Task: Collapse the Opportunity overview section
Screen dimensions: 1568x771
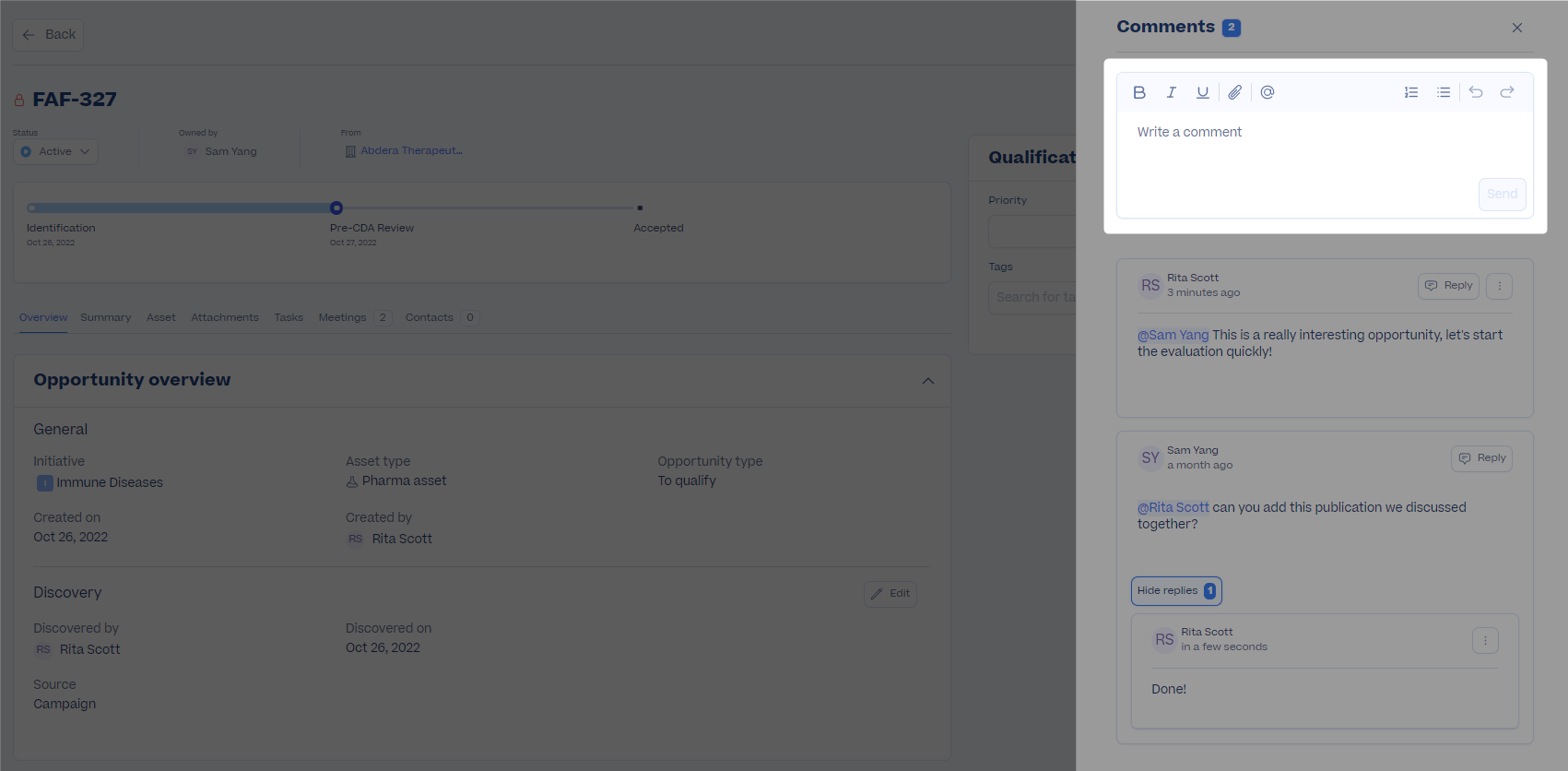Action: pos(928,381)
